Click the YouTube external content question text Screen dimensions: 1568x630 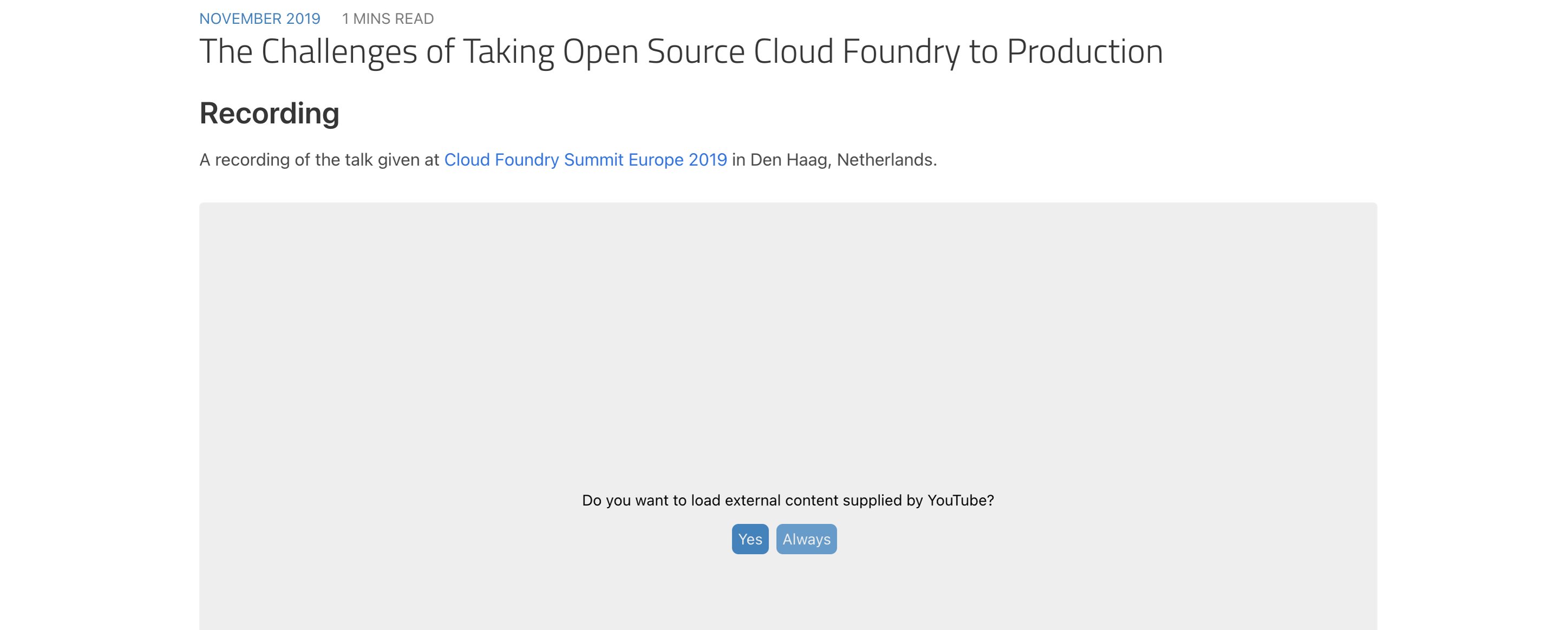pos(788,500)
